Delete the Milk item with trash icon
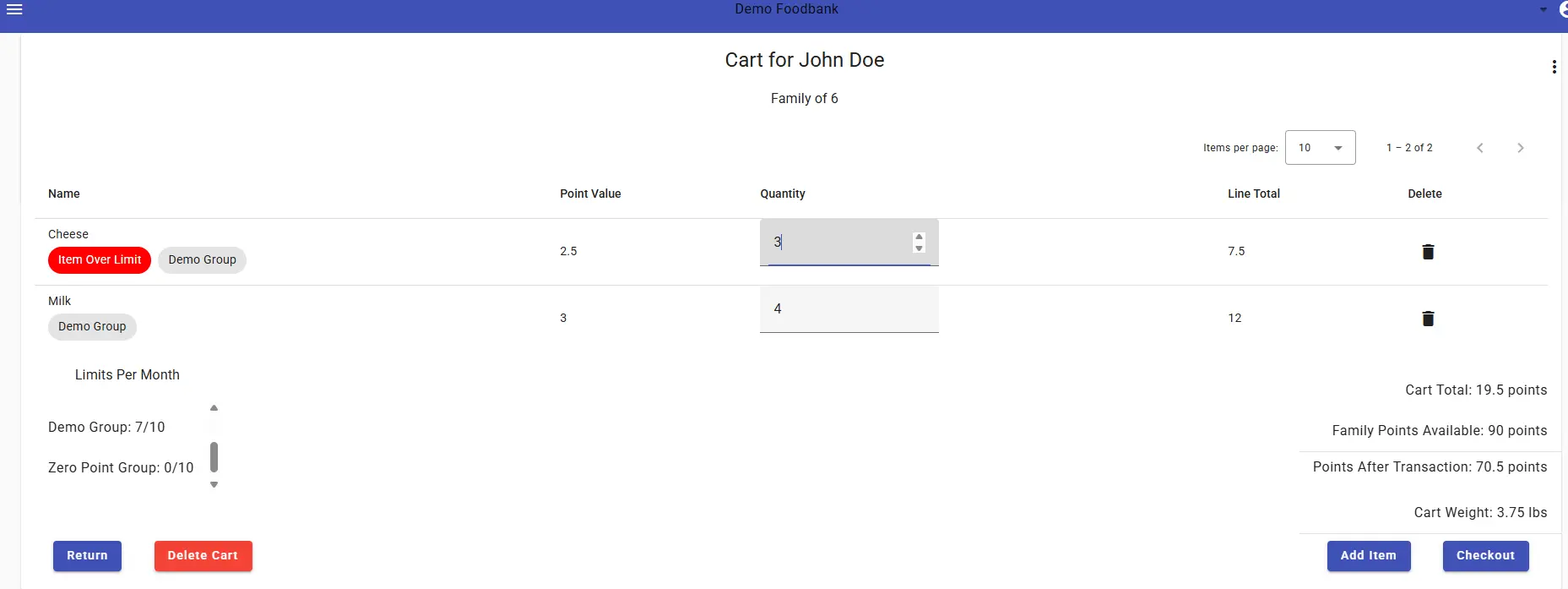Viewport: 1568px width, 589px height. pos(1428,319)
